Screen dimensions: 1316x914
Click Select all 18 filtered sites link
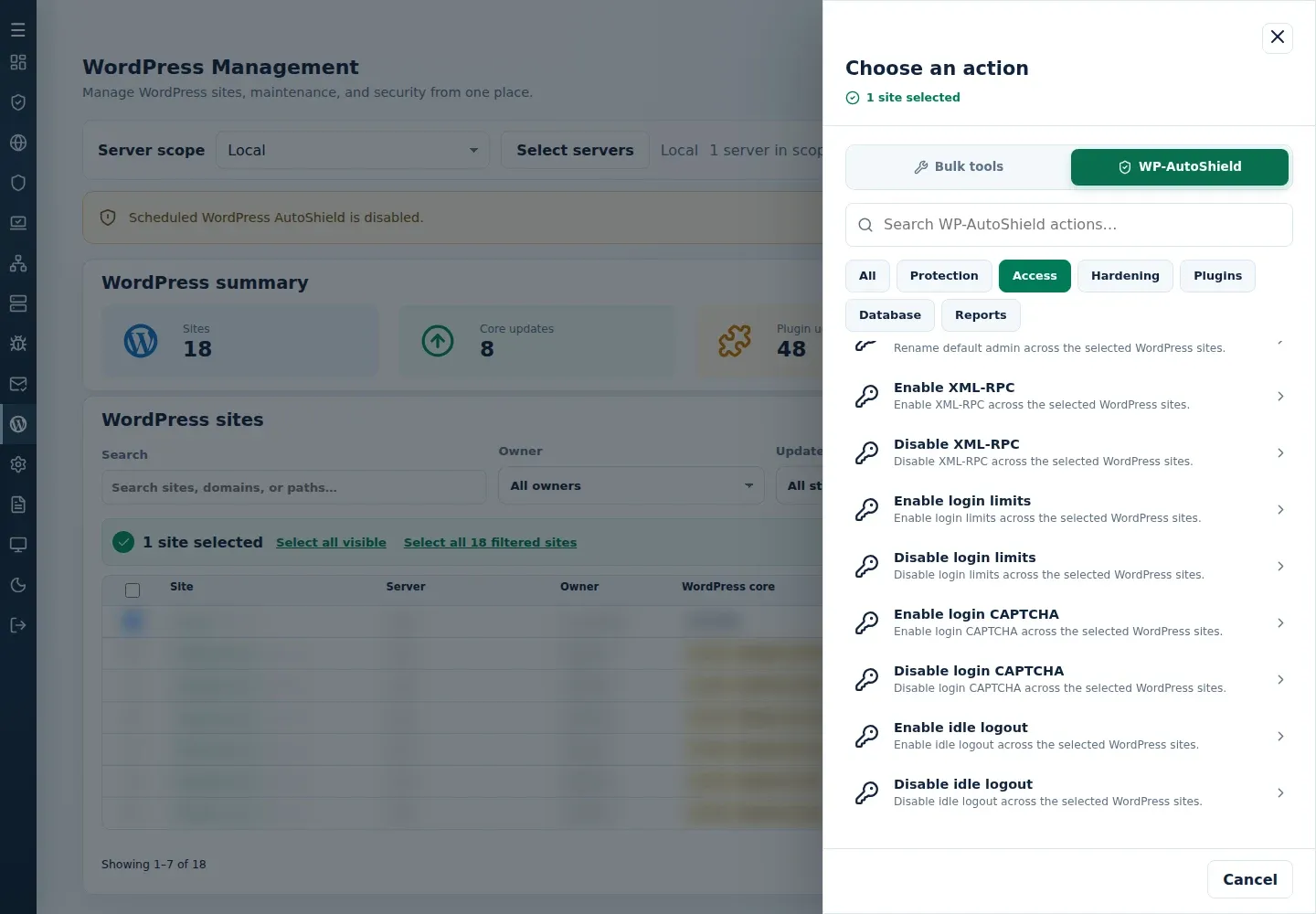point(490,543)
